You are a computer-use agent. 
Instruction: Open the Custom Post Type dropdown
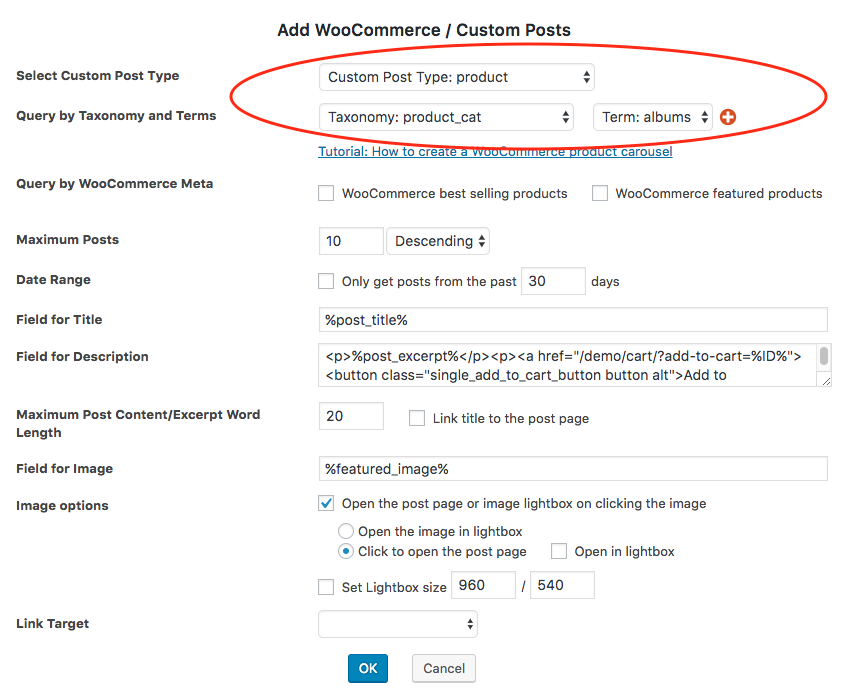457,77
